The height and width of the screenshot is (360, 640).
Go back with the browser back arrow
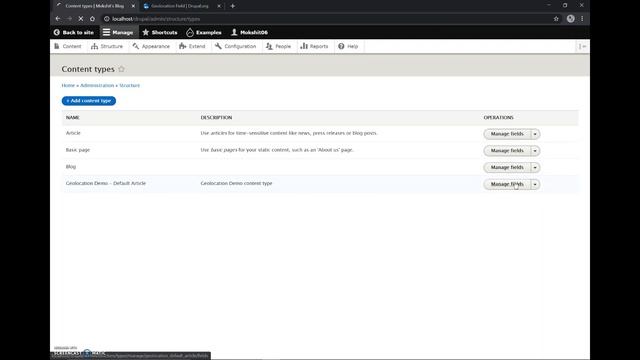point(58,19)
